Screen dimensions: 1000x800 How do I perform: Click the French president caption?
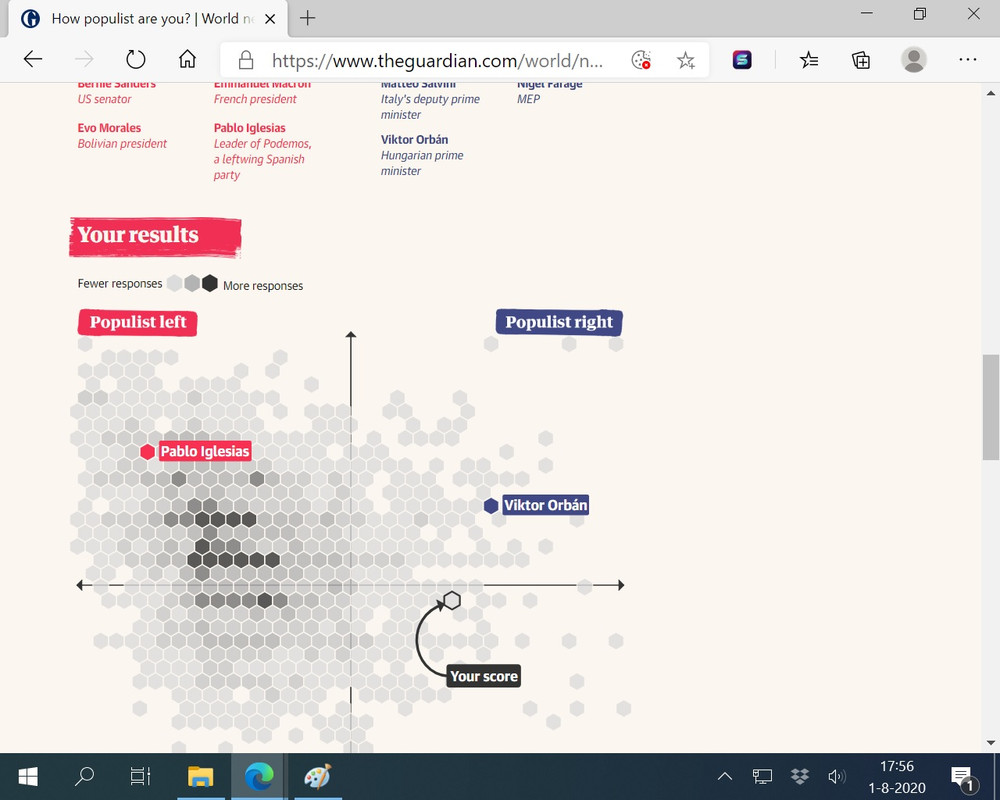[x=255, y=99]
